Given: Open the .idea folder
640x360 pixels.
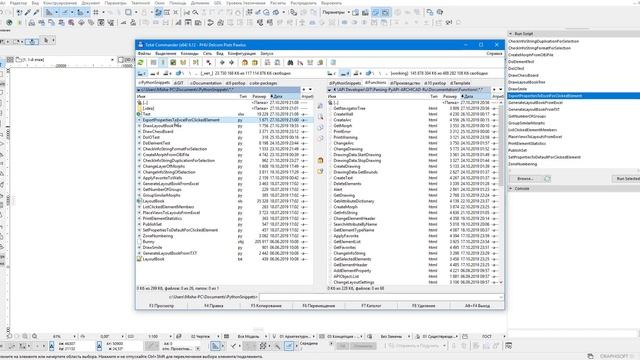Looking at the screenshot, I should 149,108.
